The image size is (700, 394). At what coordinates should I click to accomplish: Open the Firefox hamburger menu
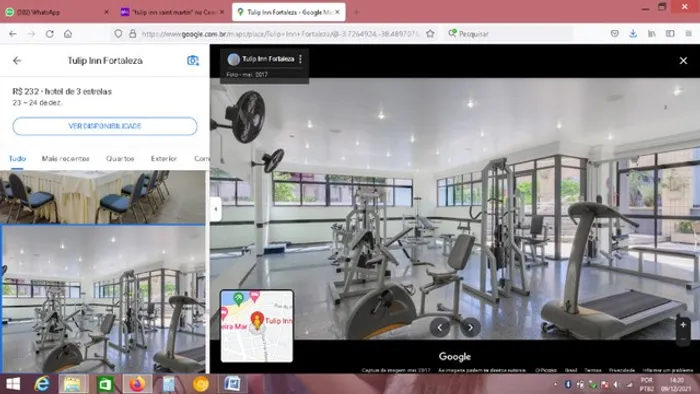click(688, 34)
